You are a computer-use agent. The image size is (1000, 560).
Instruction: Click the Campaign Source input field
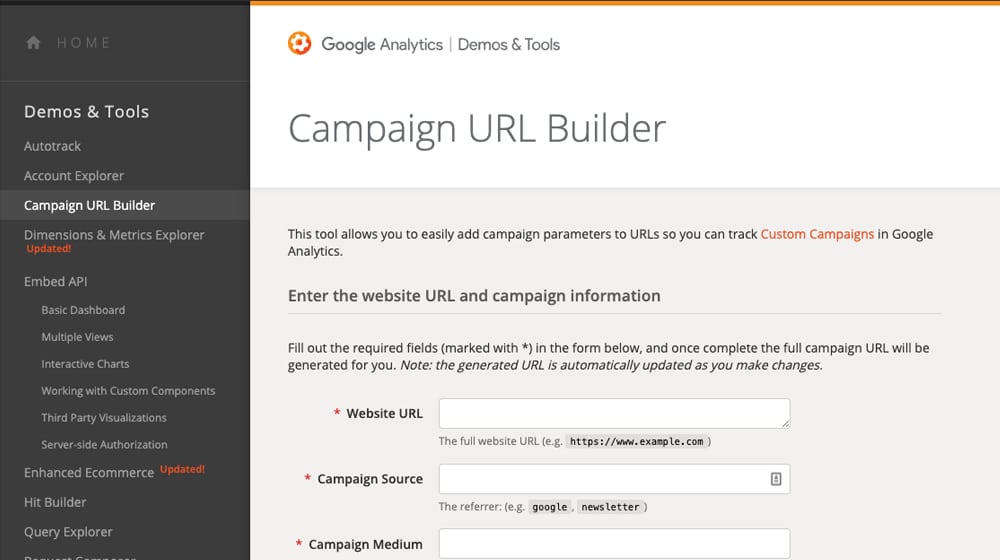614,479
